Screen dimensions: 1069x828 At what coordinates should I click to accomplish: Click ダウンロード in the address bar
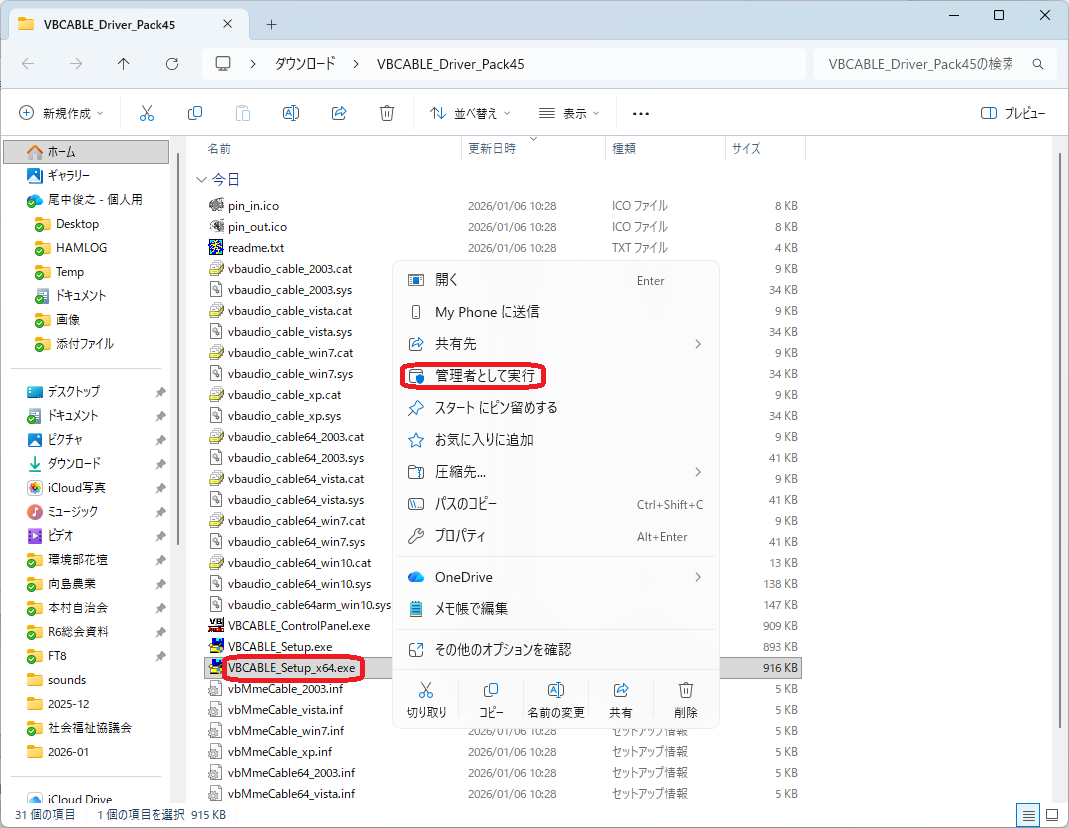click(305, 64)
